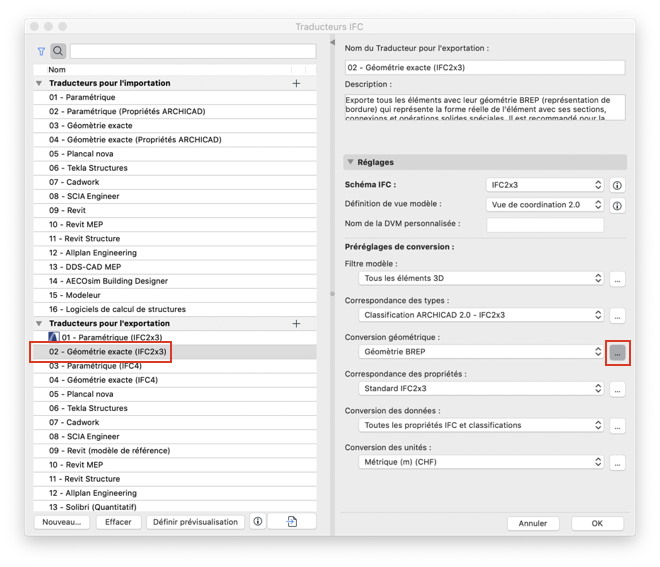Screen dimensions: 660x567
Task: Select import translator 03 - Géomètrie exacte
Action: [175, 125]
